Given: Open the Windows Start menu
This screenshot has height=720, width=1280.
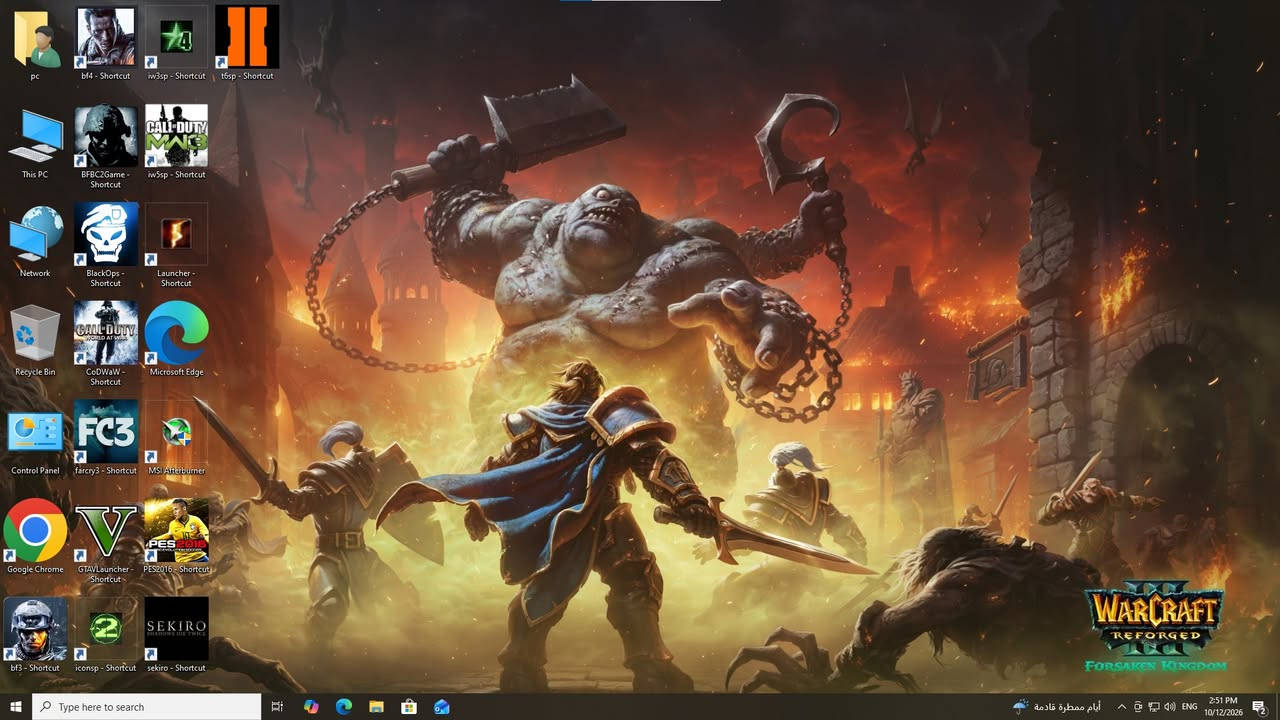Looking at the screenshot, I should [16, 707].
